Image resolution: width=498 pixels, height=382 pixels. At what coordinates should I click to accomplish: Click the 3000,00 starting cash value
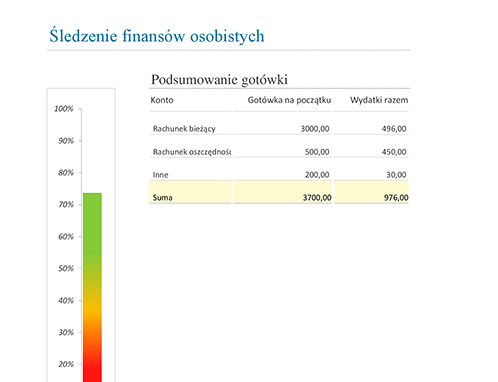(x=315, y=129)
